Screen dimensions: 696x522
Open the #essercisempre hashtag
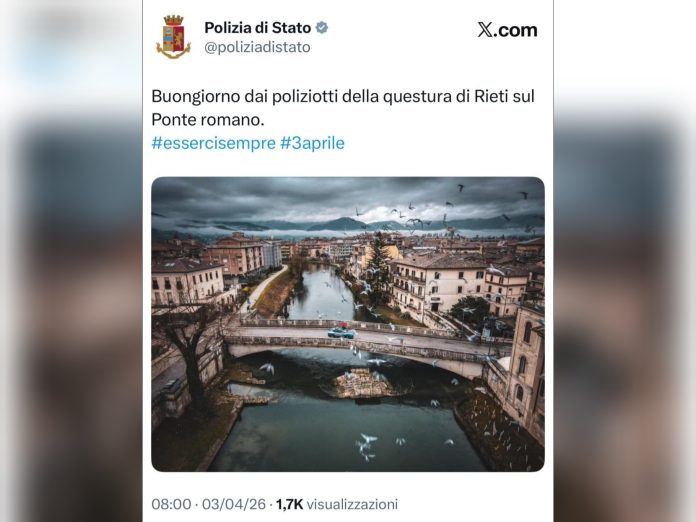[213, 143]
